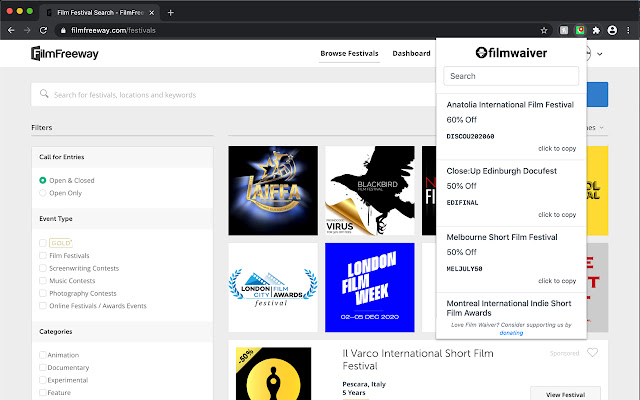Click the Chrome profile avatar icon
640x400 pixels.
[x=613, y=31]
